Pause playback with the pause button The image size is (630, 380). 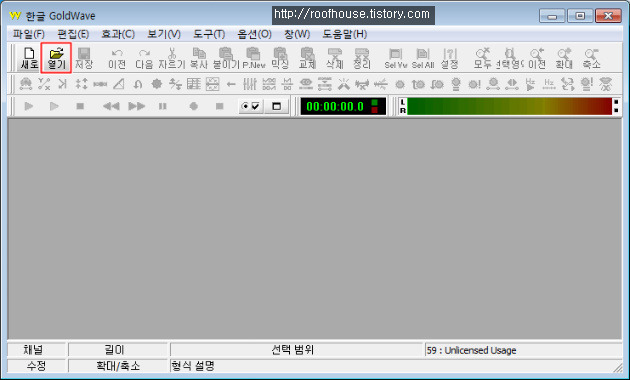click(162, 106)
